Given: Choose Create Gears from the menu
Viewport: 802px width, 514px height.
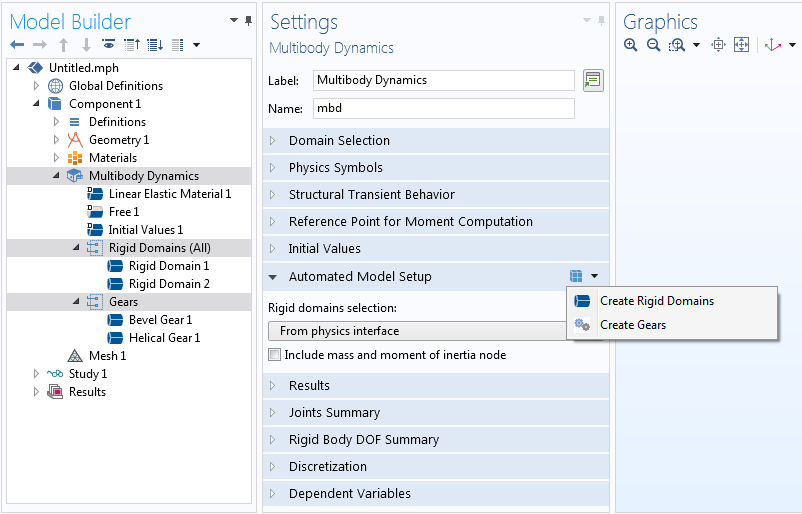Looking at the screenshot, I should coord(632,325).
